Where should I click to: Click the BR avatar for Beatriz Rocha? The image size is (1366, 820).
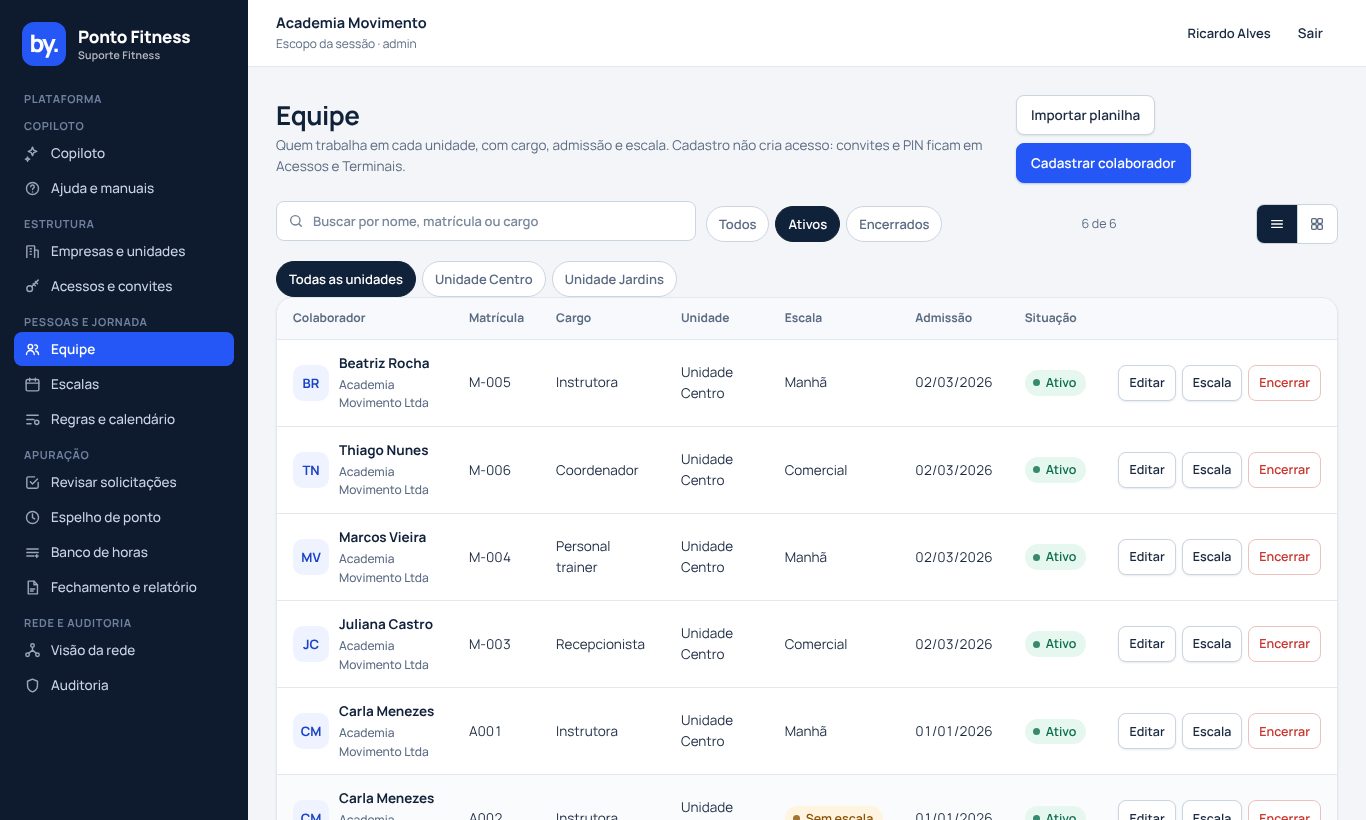(311, 383)
